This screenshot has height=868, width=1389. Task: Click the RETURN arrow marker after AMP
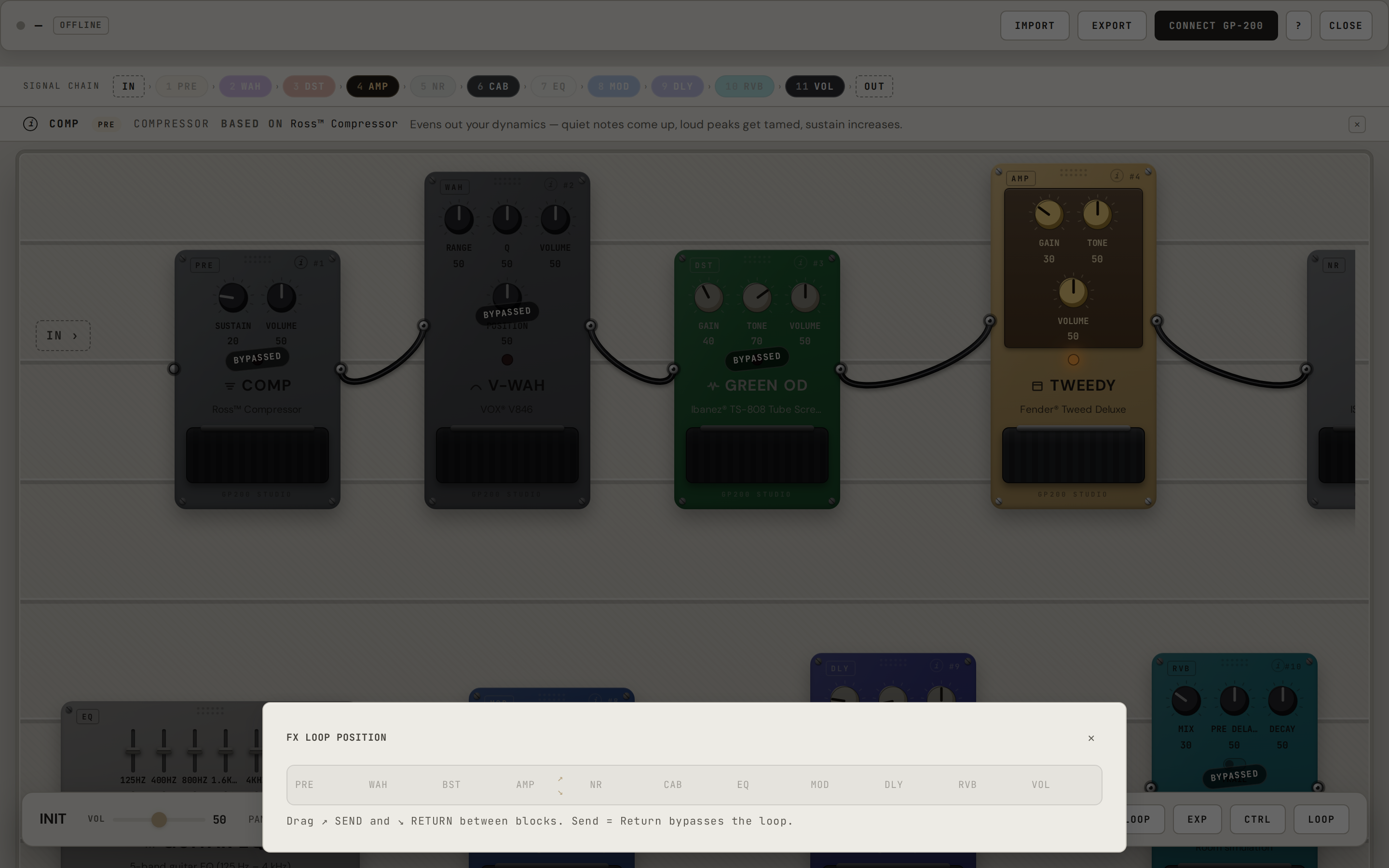point(560,793)
